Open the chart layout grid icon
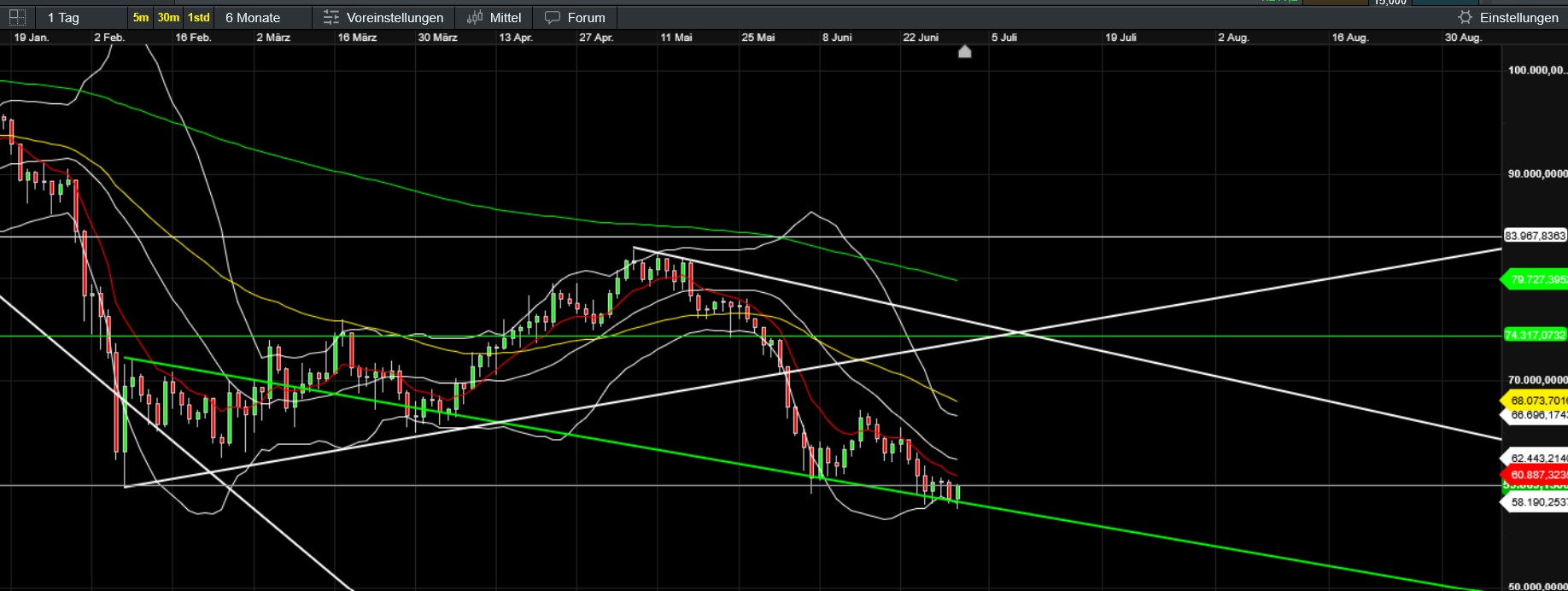The width and height of the screenshot is (1568, 591). (x=17, y=17)
